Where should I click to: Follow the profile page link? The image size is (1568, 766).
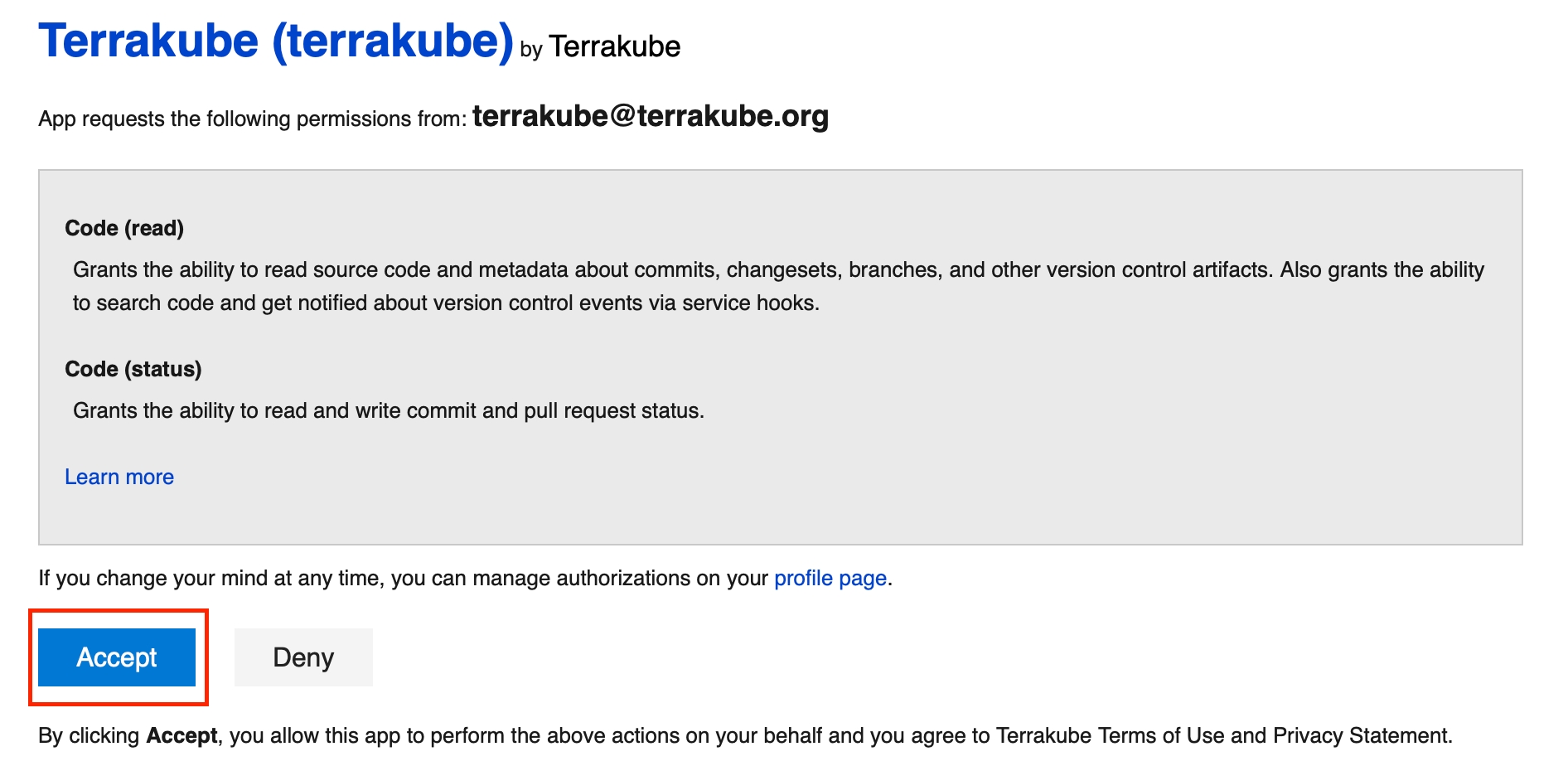(x=830, y=578)
